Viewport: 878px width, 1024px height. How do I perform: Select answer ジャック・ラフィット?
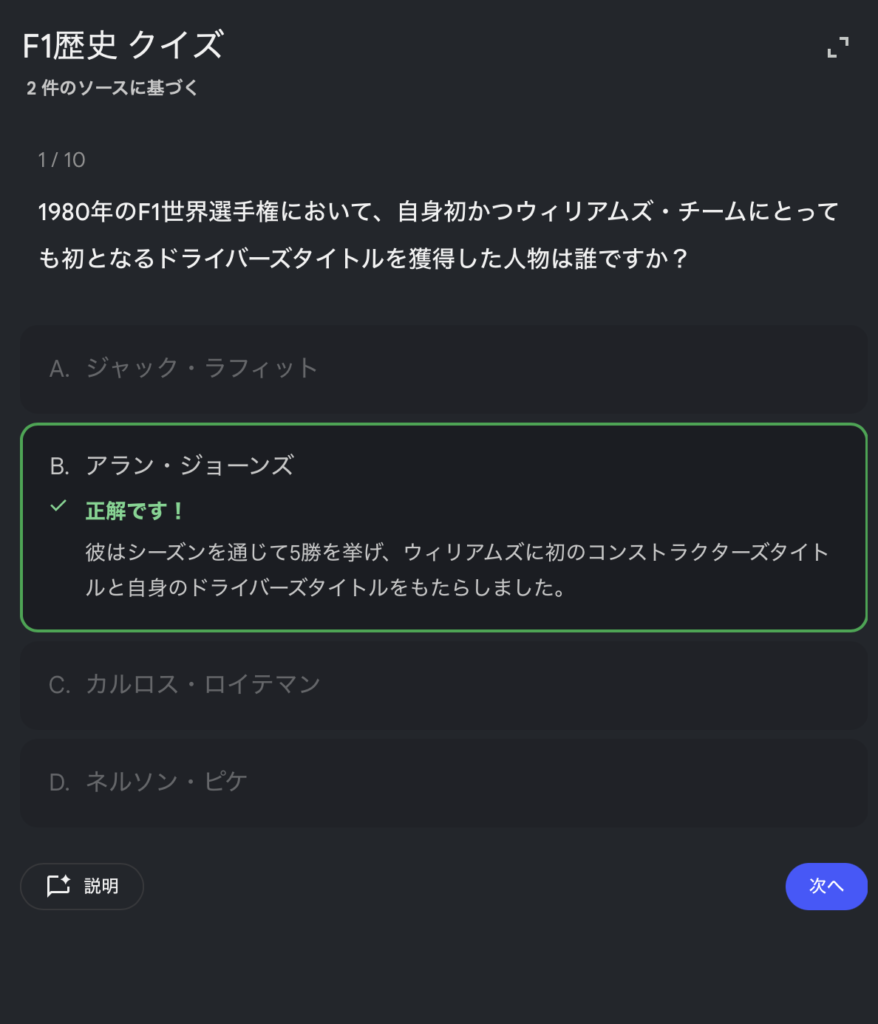[201, 369]
